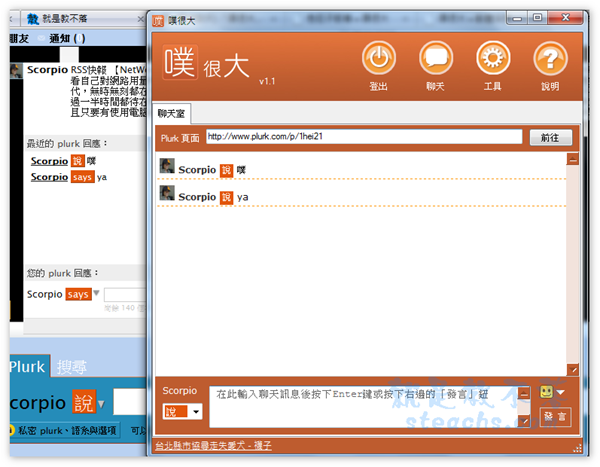Click the chat room scroll up arrow

(572, 159)
